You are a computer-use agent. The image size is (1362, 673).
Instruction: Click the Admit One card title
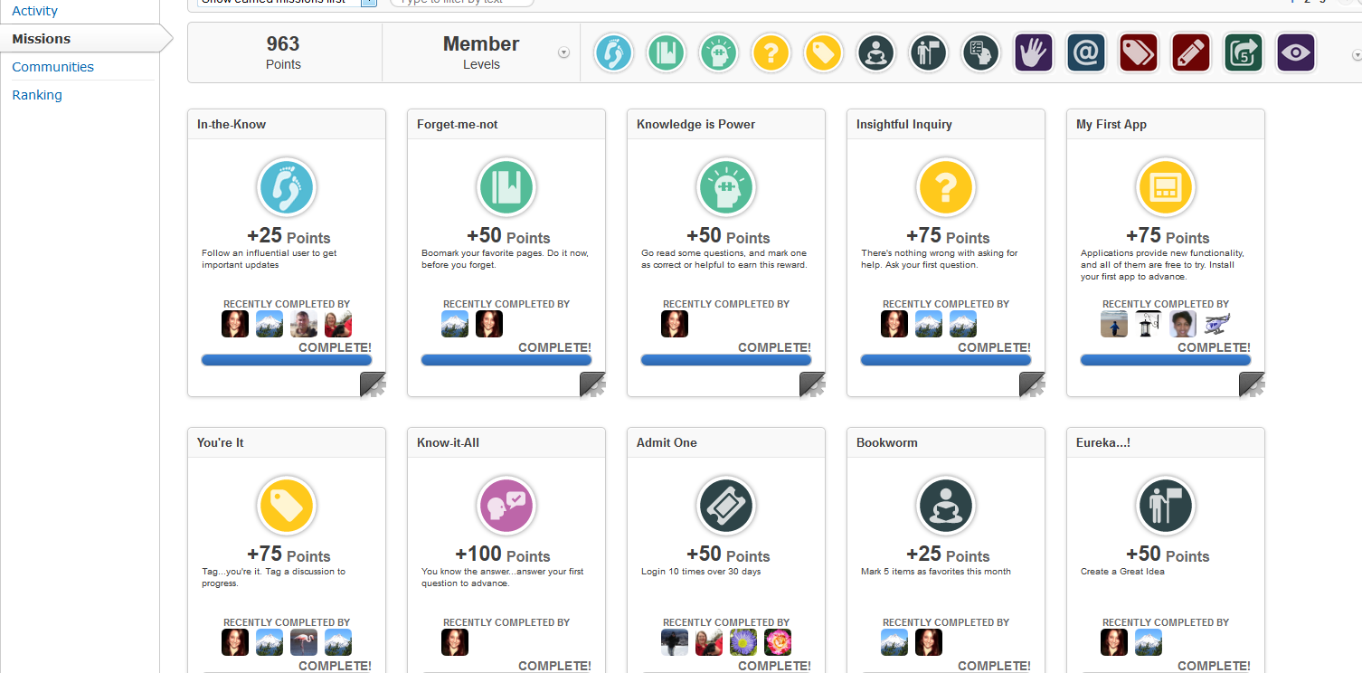(667, 442)
